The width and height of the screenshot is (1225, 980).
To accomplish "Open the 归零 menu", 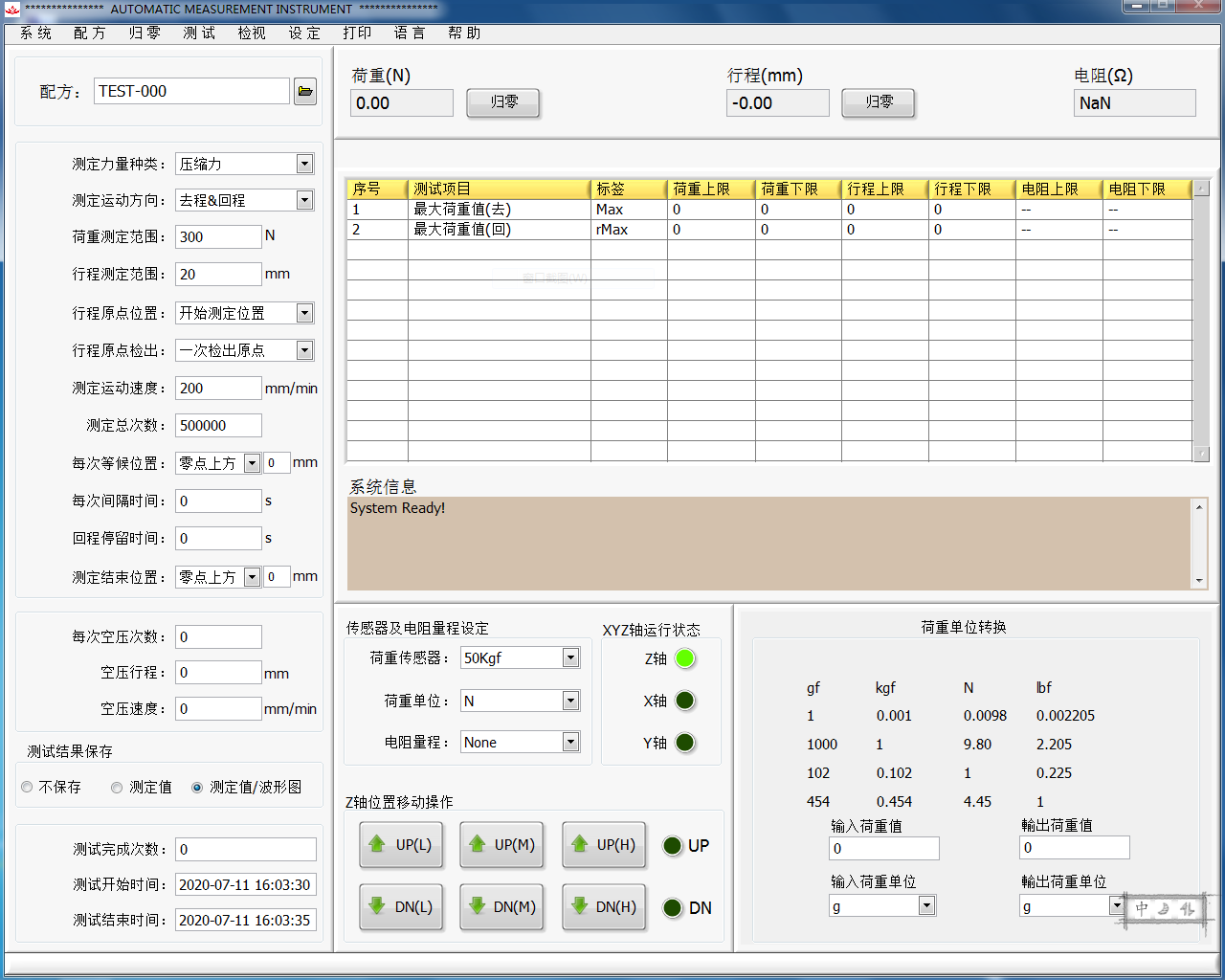I will [145, 33].
